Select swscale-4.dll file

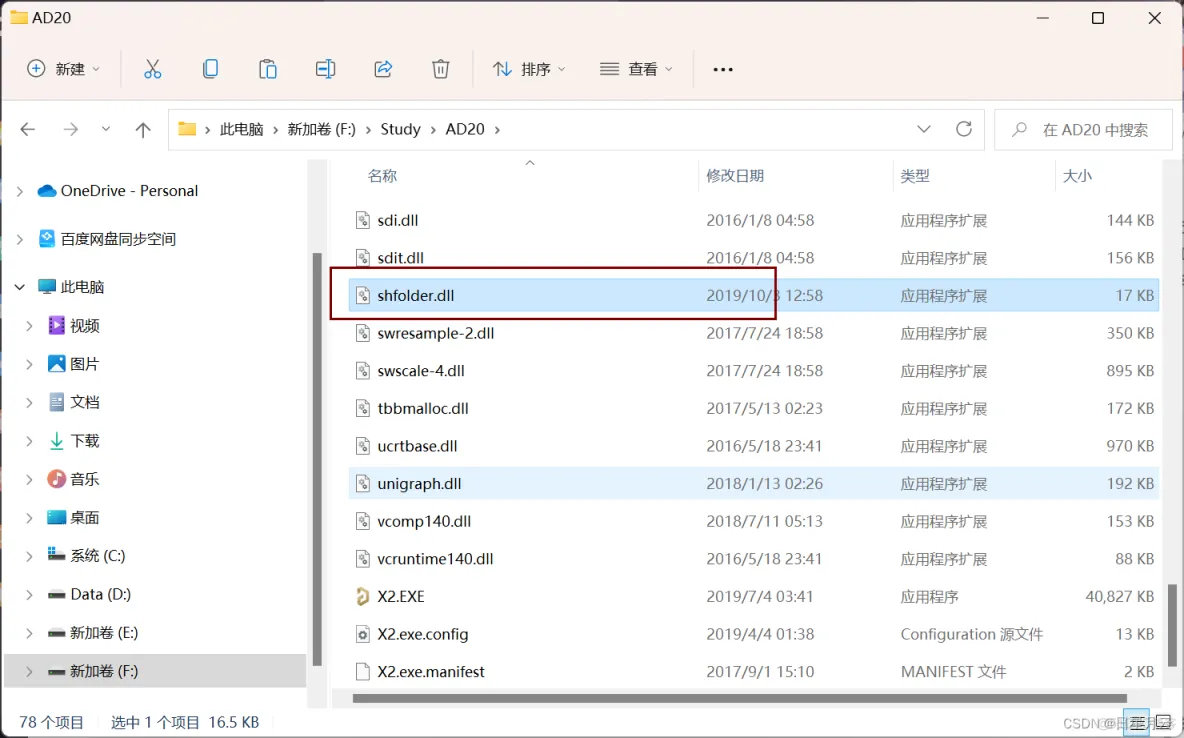(754, 371)
